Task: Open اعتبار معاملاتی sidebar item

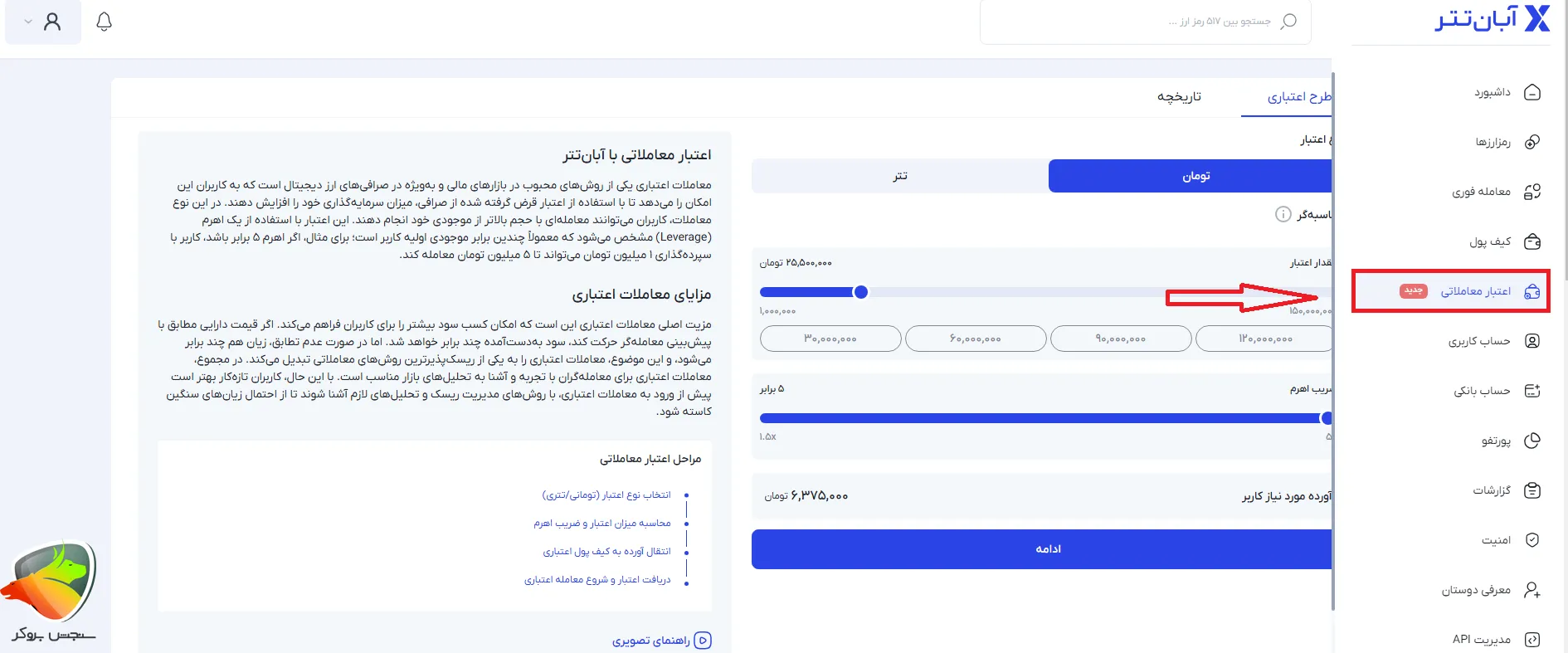Action: pos(1451,291)
